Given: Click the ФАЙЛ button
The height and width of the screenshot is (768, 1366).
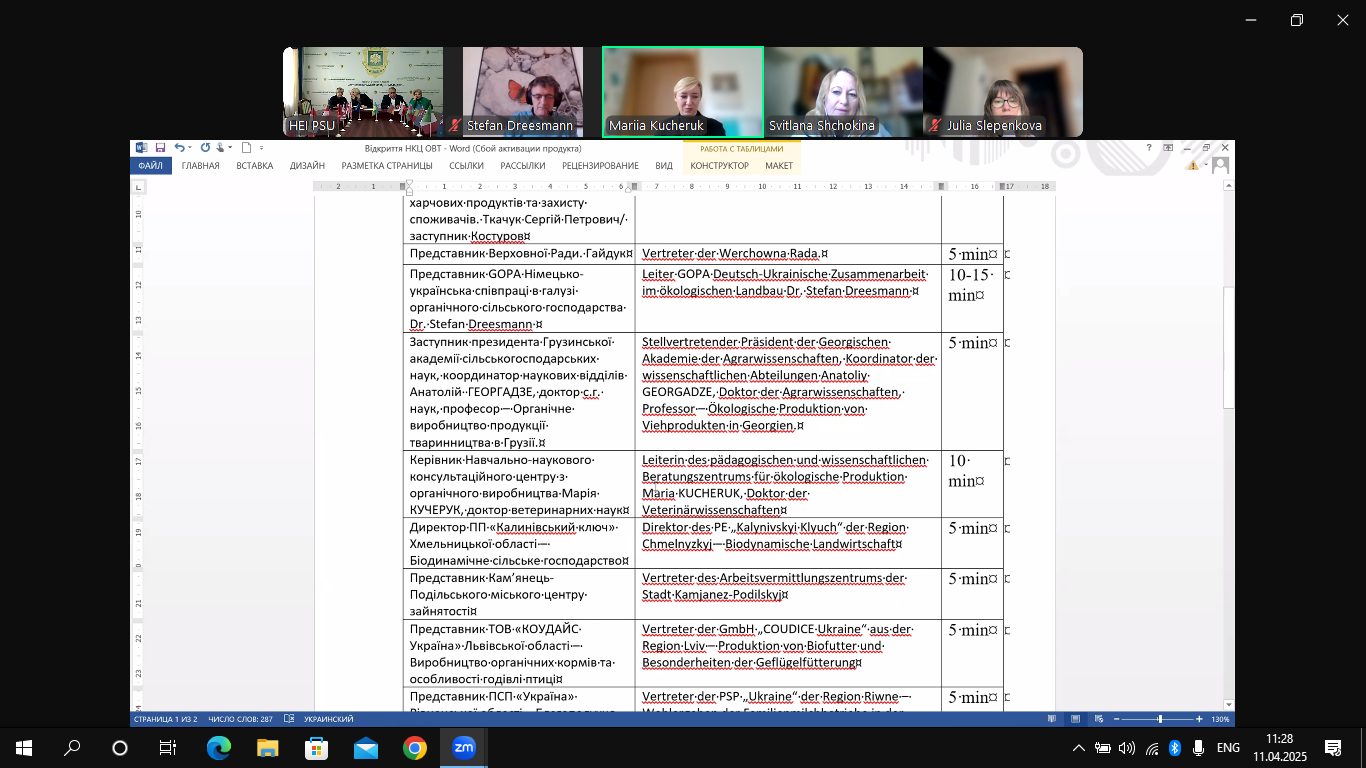Looking at the screenshot, I should (x=151, y=166).
